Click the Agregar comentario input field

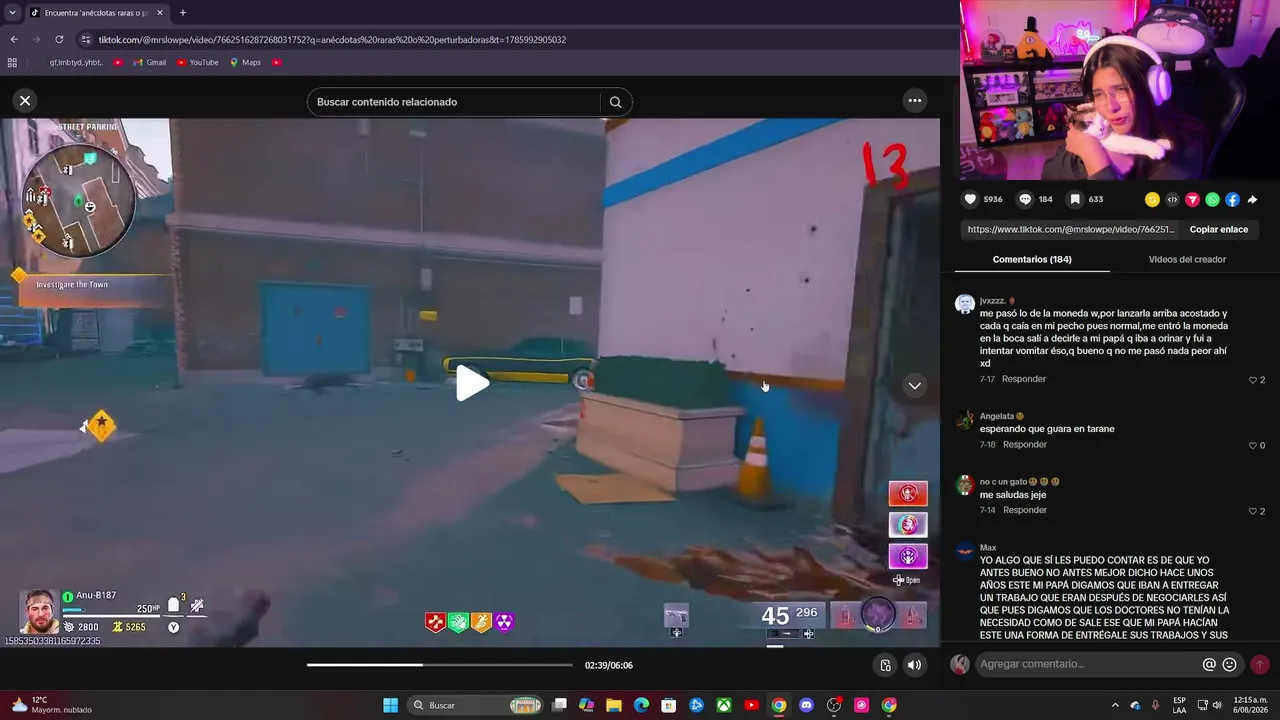1088,664
